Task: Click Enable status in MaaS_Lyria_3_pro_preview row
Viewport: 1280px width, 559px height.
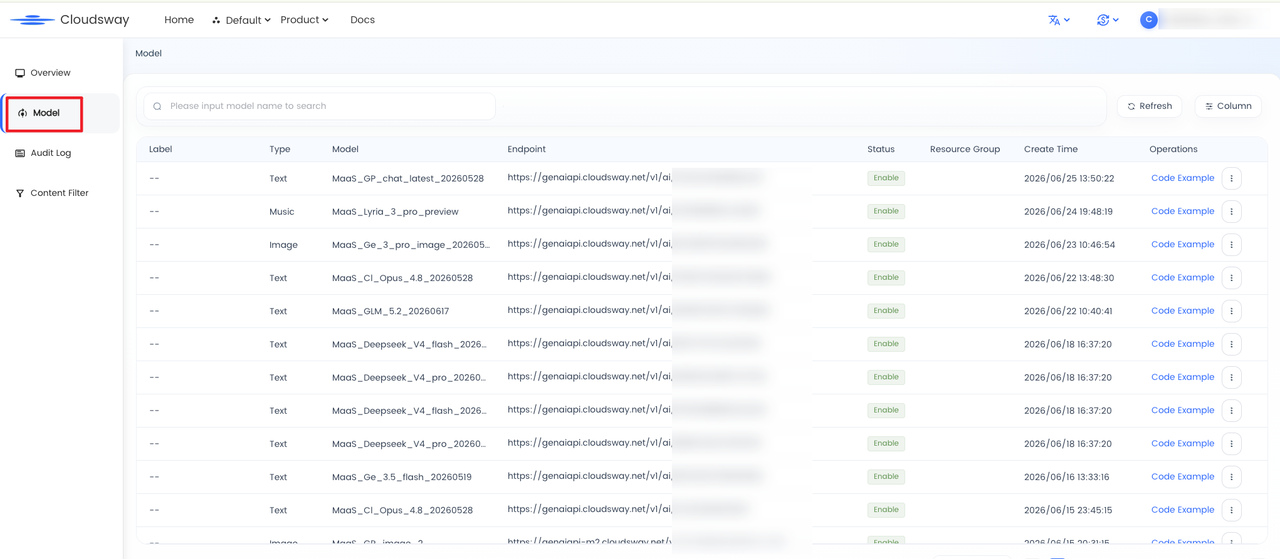Action: coord(886,211)
